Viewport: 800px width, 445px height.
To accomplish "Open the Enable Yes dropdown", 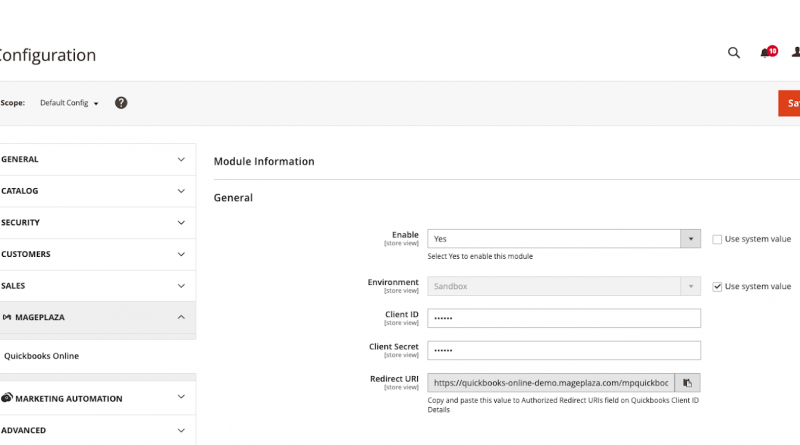I will [x=564, y=239].
